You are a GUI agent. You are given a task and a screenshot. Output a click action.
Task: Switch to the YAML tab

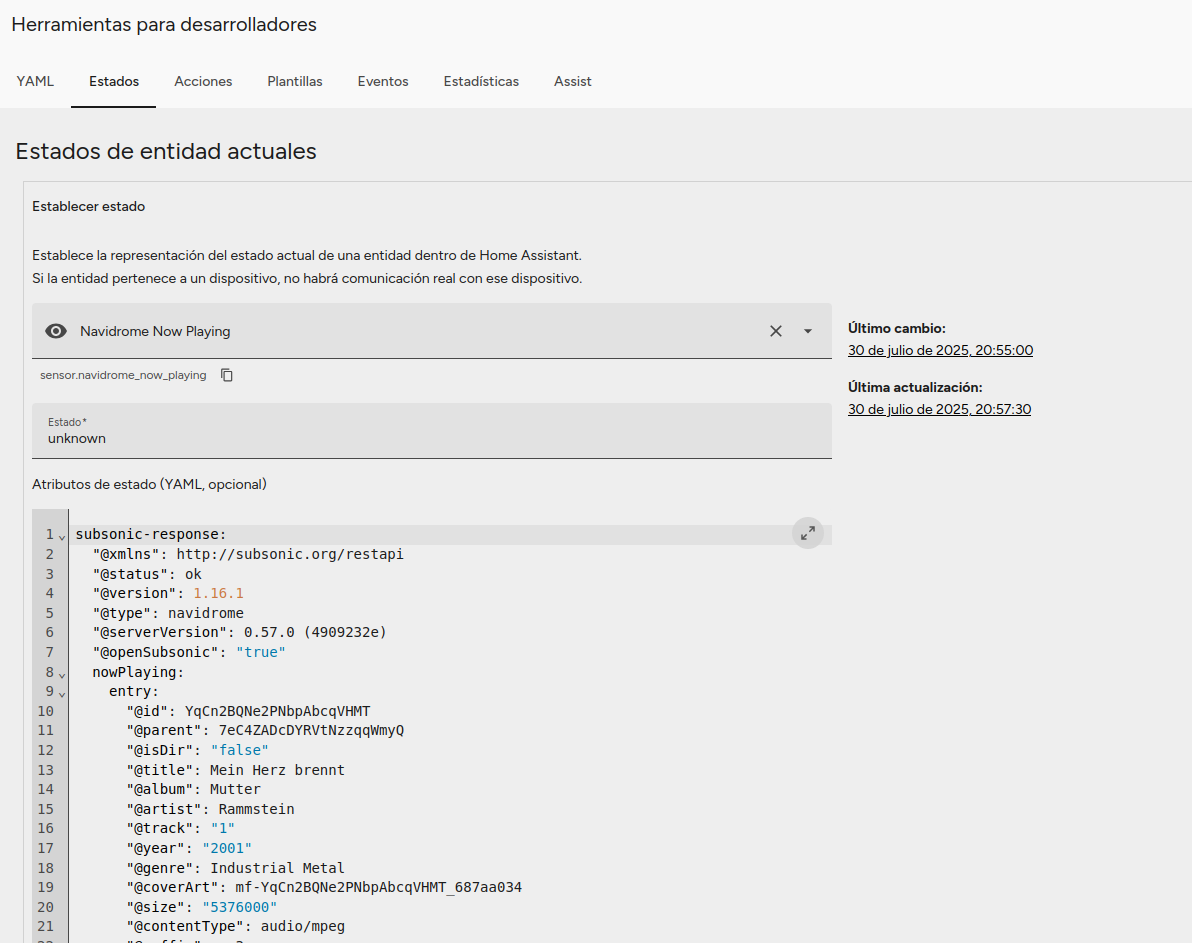(x=35, y=81)
